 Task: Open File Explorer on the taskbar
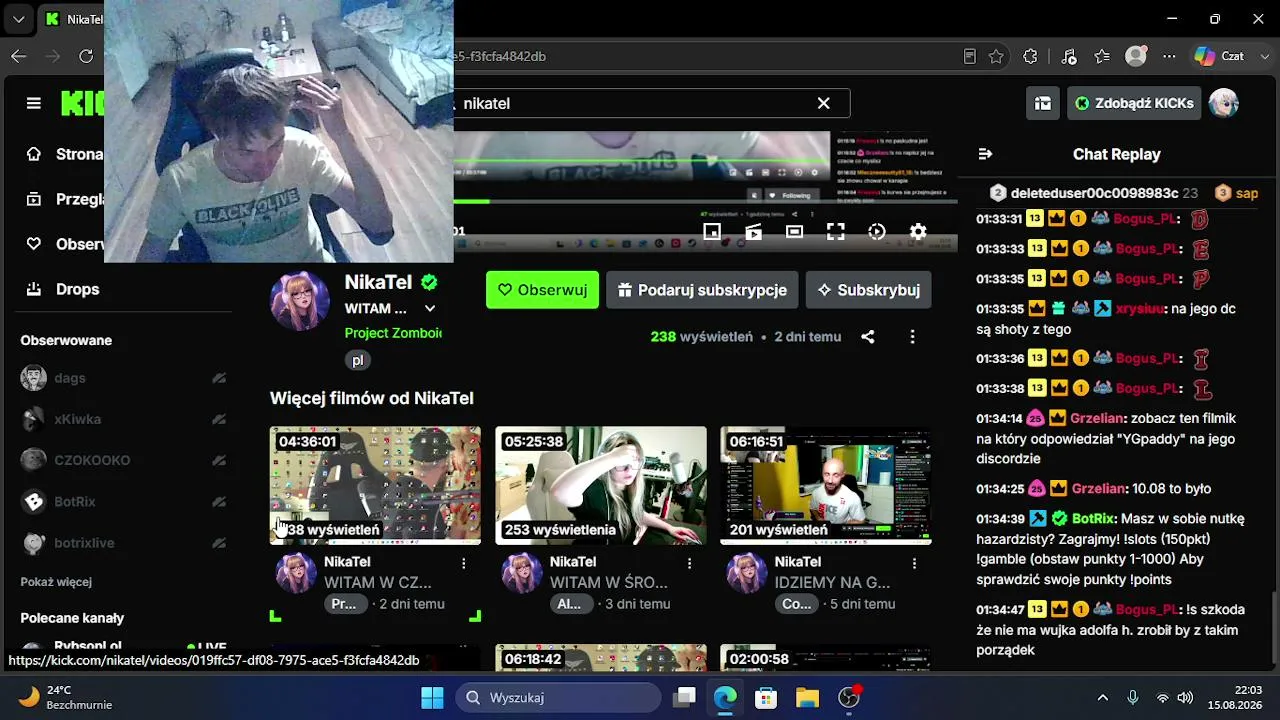coord(807,698)
